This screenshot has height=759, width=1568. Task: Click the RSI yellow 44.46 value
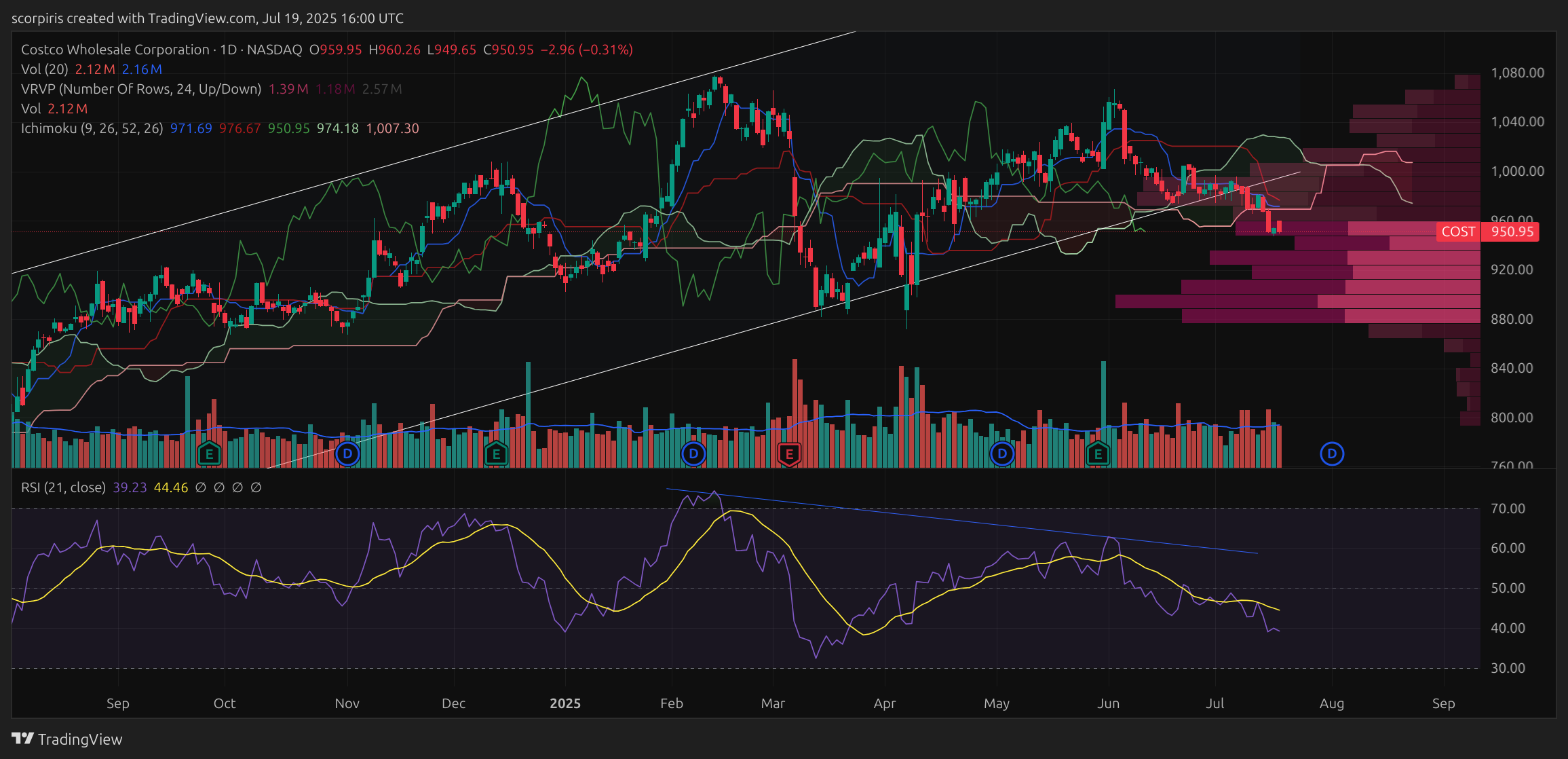point(171,487)
